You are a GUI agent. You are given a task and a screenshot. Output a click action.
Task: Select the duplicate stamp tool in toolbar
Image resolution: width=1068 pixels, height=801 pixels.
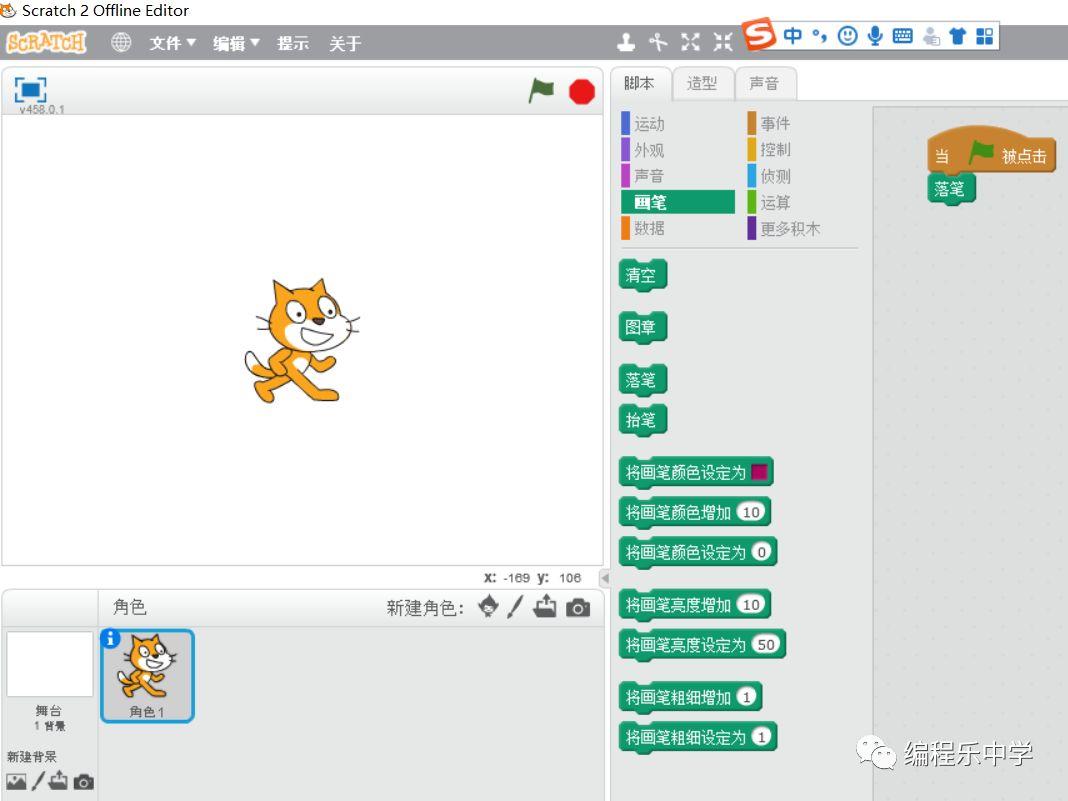(625, 42)
